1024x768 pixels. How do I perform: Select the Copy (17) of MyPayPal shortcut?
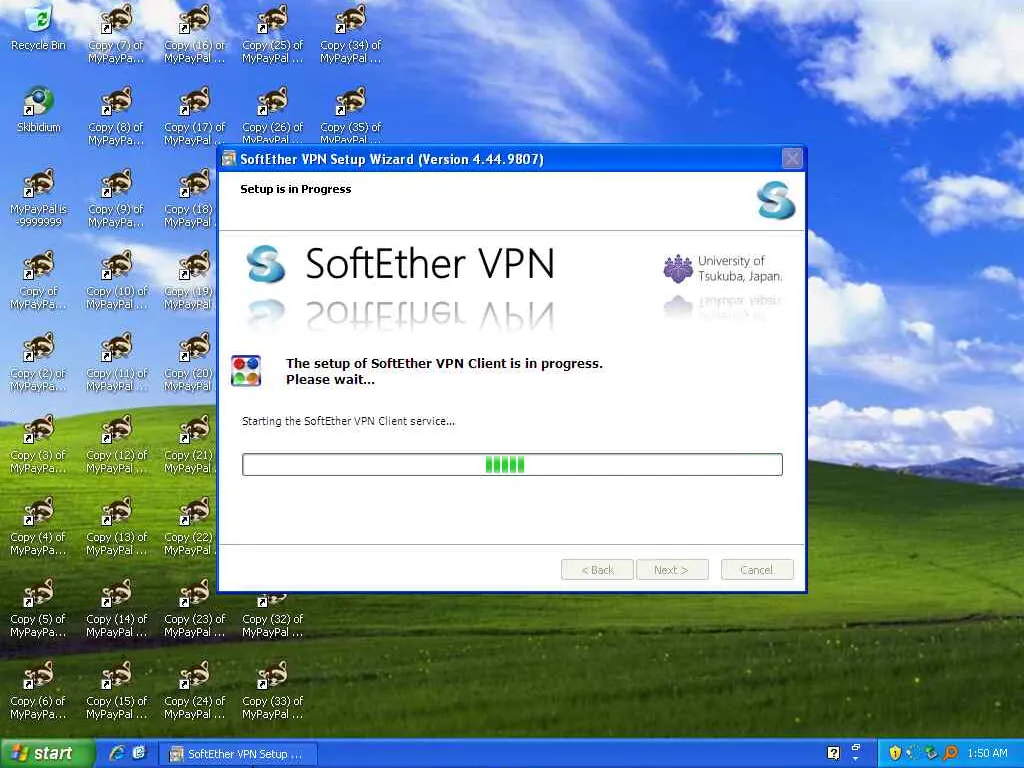[x=195, y=116]
